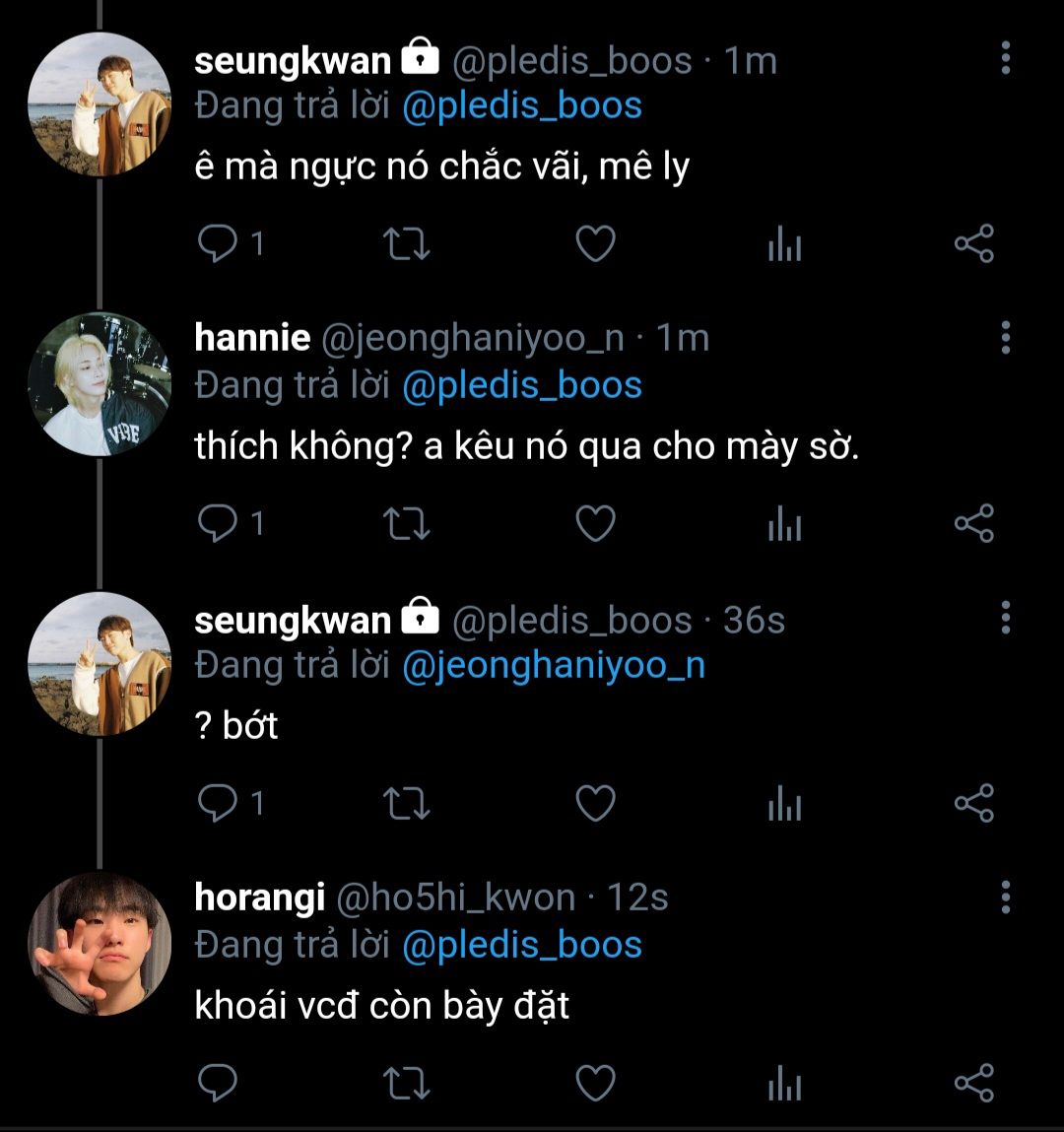Open more options menu on hannie's tweet
This screenshot has height=1132, width=1064.
1006,338
